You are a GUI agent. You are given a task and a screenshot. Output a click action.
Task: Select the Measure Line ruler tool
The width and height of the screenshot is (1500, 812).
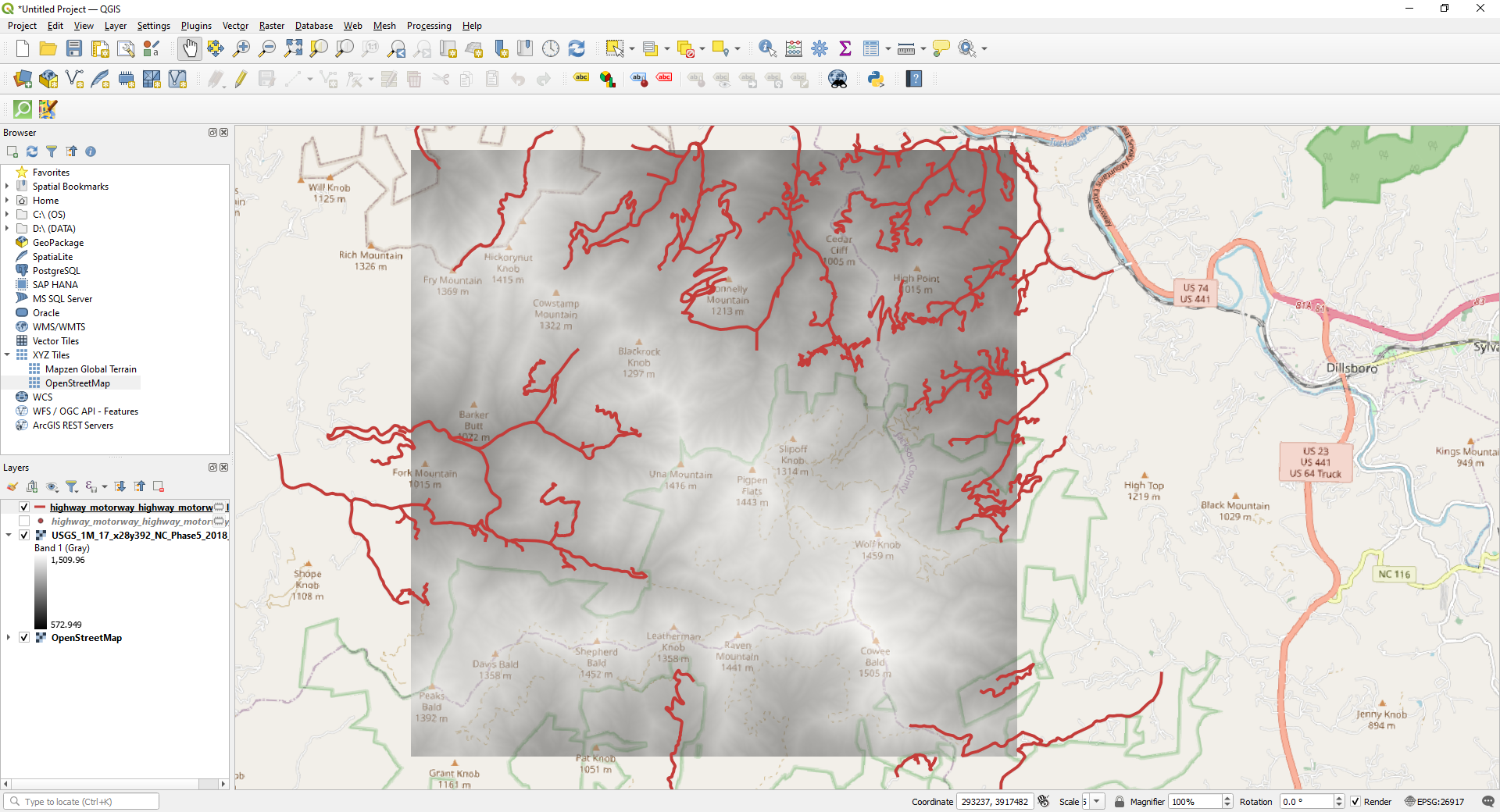(906, 48)
